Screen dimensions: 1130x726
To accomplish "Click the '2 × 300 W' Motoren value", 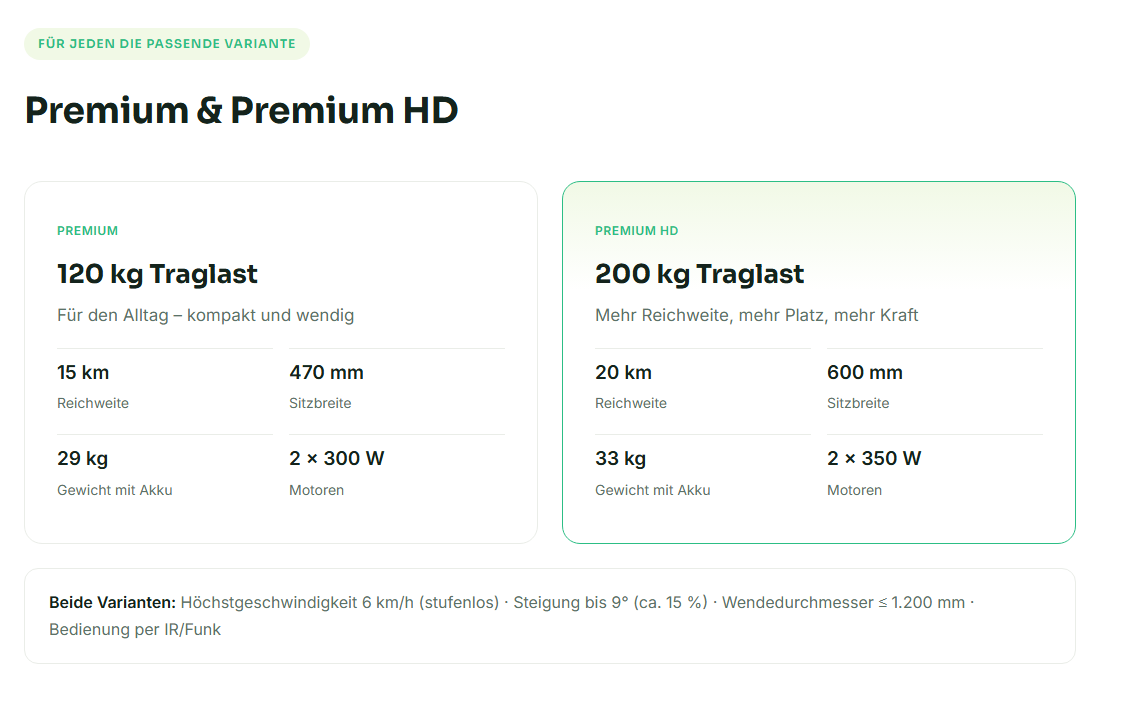I will 337,459.
